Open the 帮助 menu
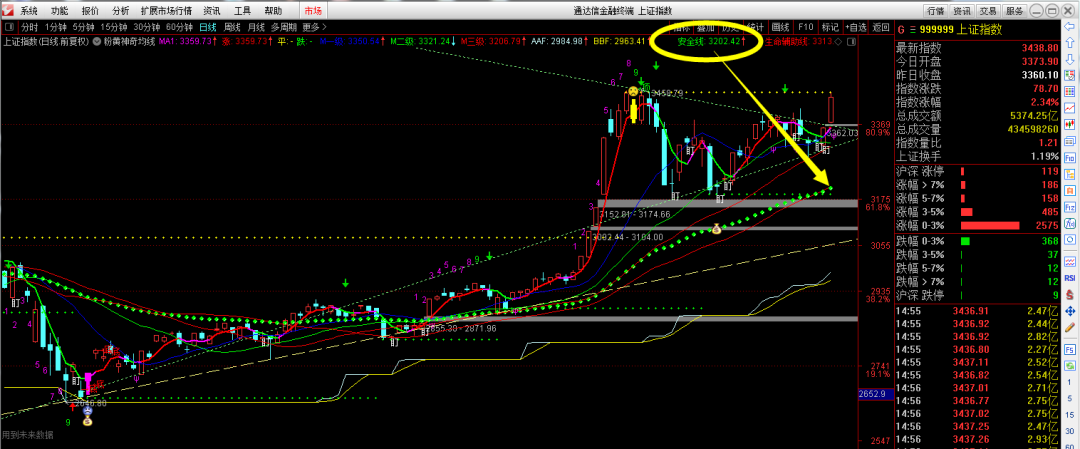 point(273,10)
